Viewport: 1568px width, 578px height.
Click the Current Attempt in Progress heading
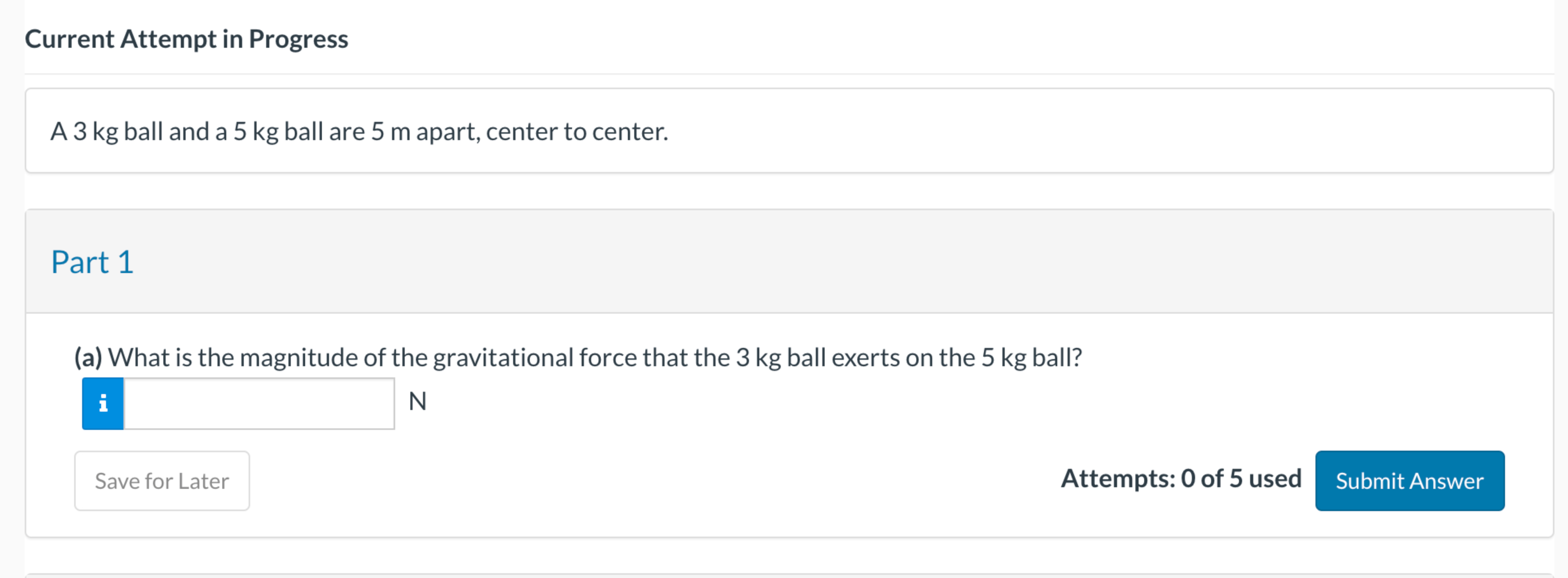pos(187,38)
